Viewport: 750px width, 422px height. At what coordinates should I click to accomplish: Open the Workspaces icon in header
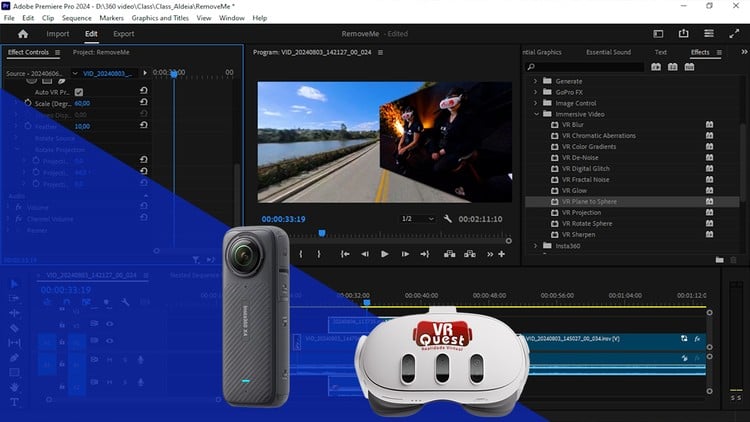point(658,33)
